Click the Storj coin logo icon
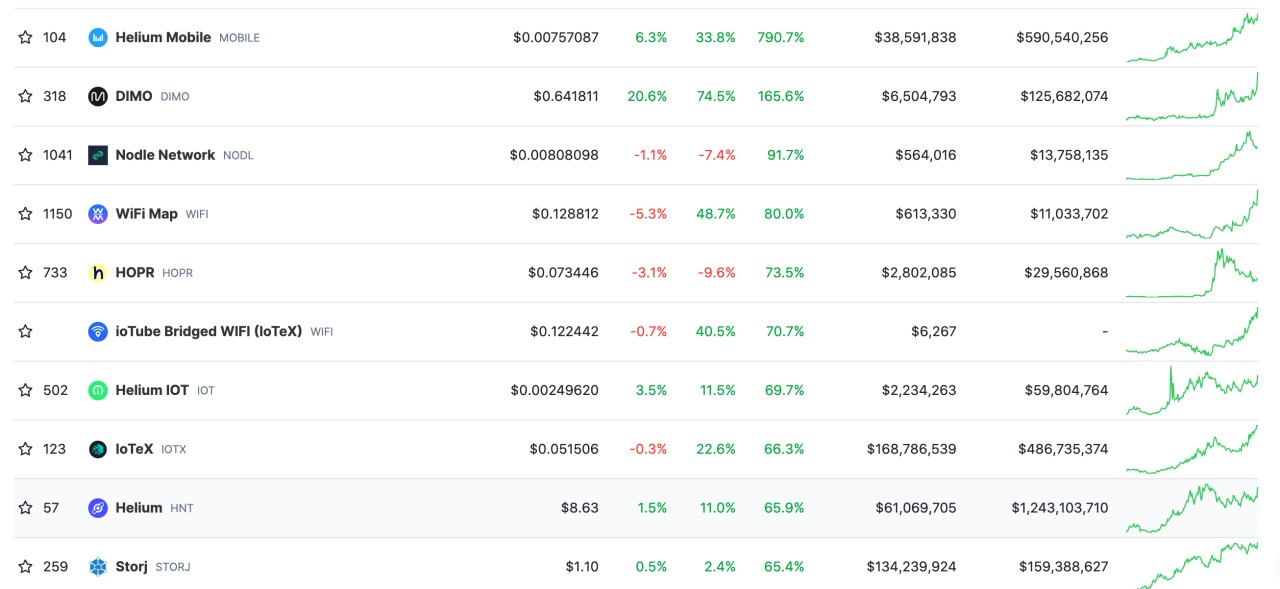The image size is (1280, 589). (98, 567)
